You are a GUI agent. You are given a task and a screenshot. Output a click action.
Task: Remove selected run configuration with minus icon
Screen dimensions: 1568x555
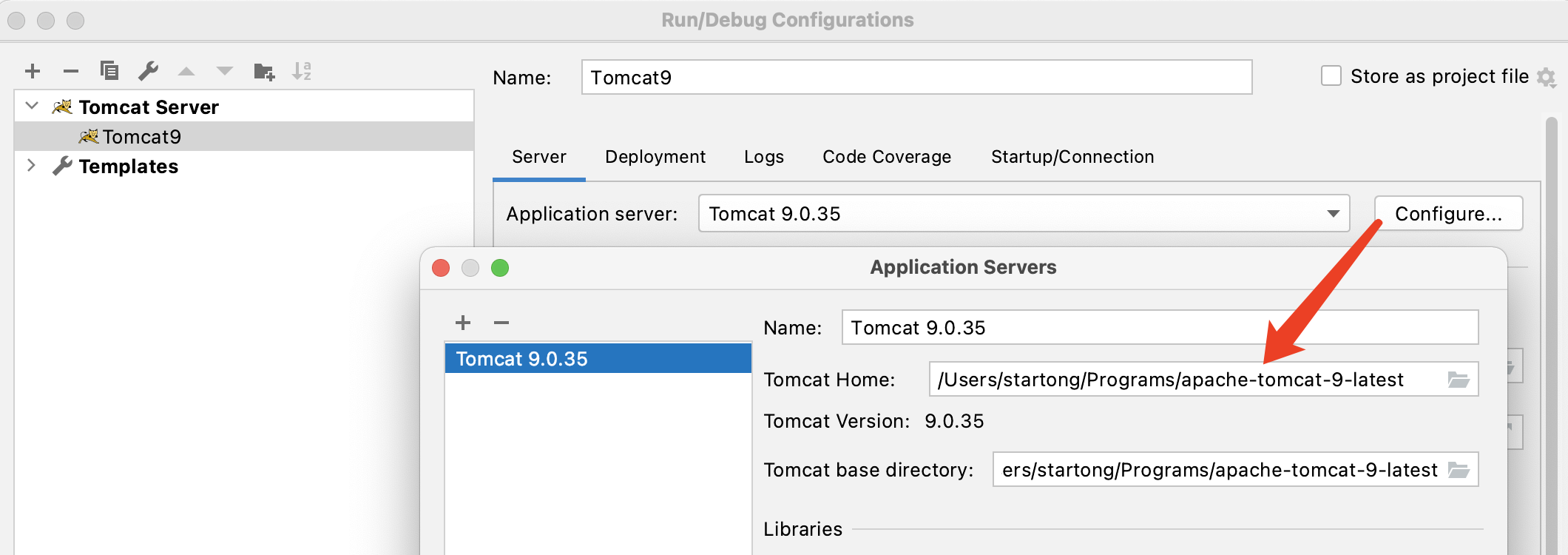pyautogui.click(x=71, y=71)
